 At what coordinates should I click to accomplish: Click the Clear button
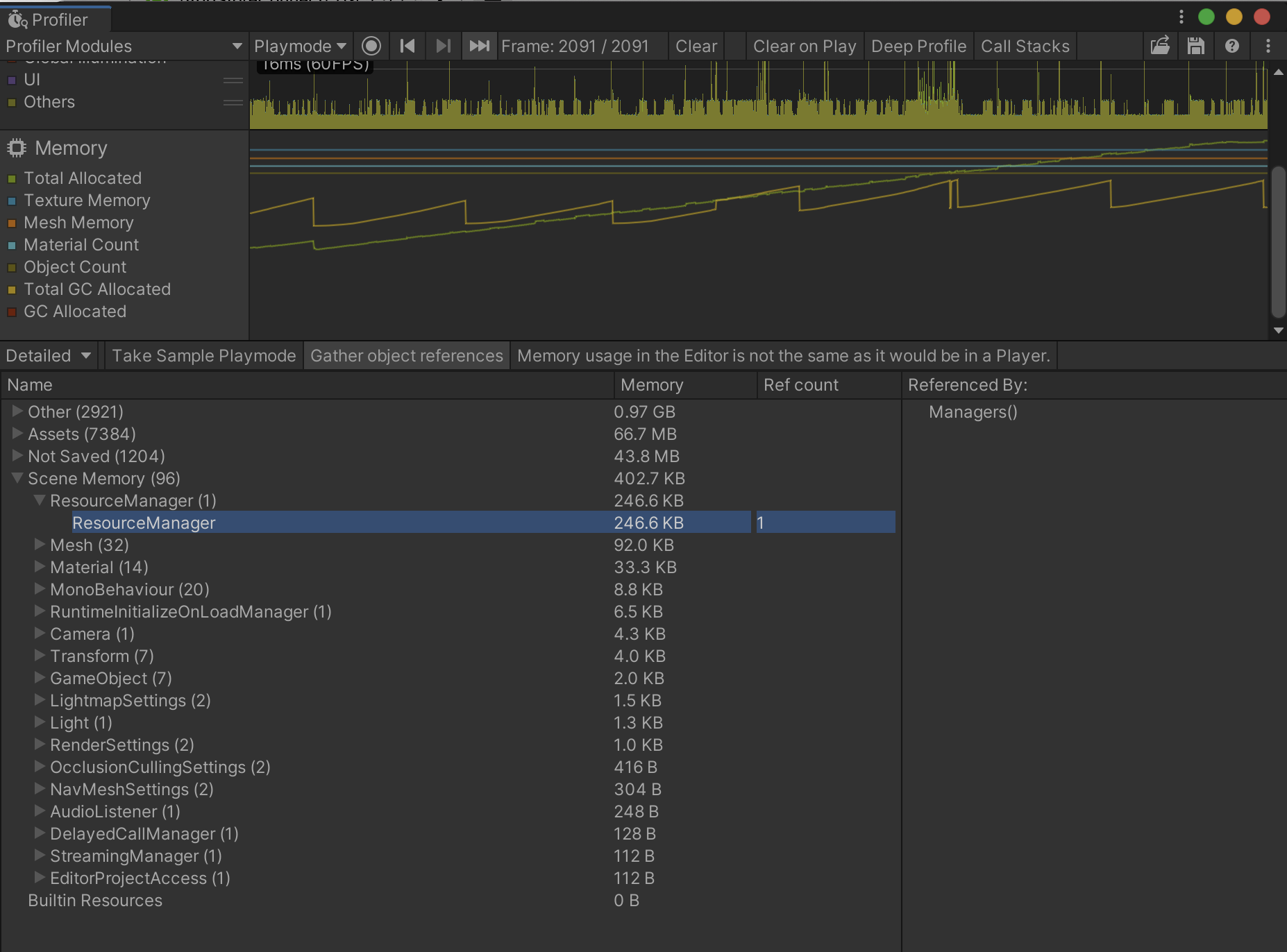tap(696, 46)
